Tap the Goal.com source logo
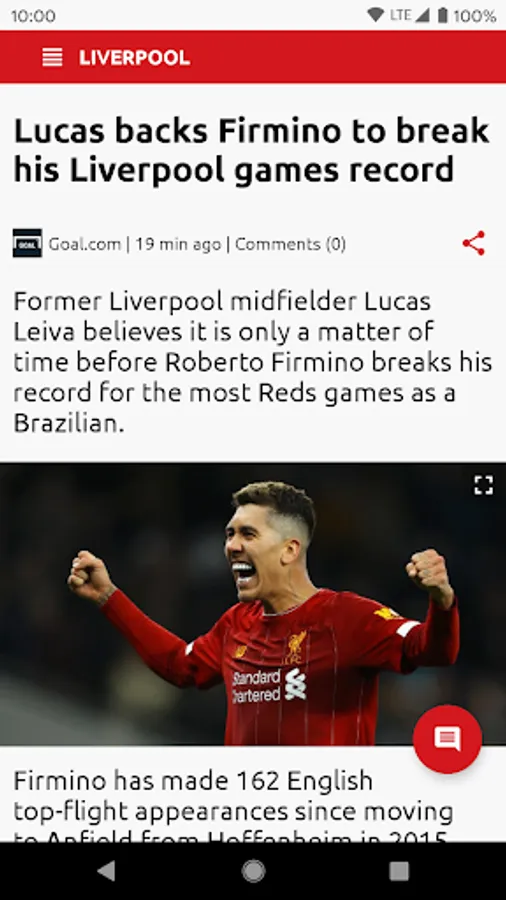This screenshot has height=900, width=506. point(28,243)
